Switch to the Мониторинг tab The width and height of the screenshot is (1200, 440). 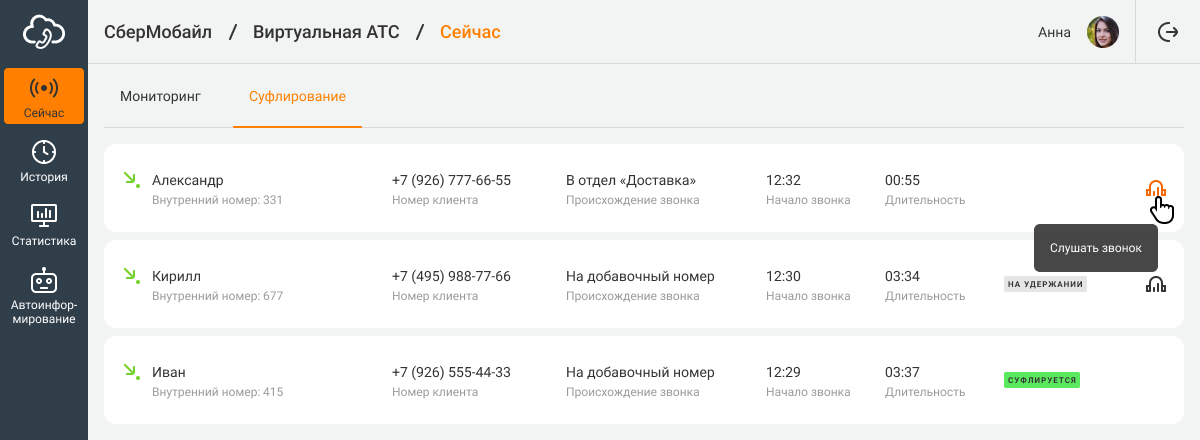coord(161,96)
